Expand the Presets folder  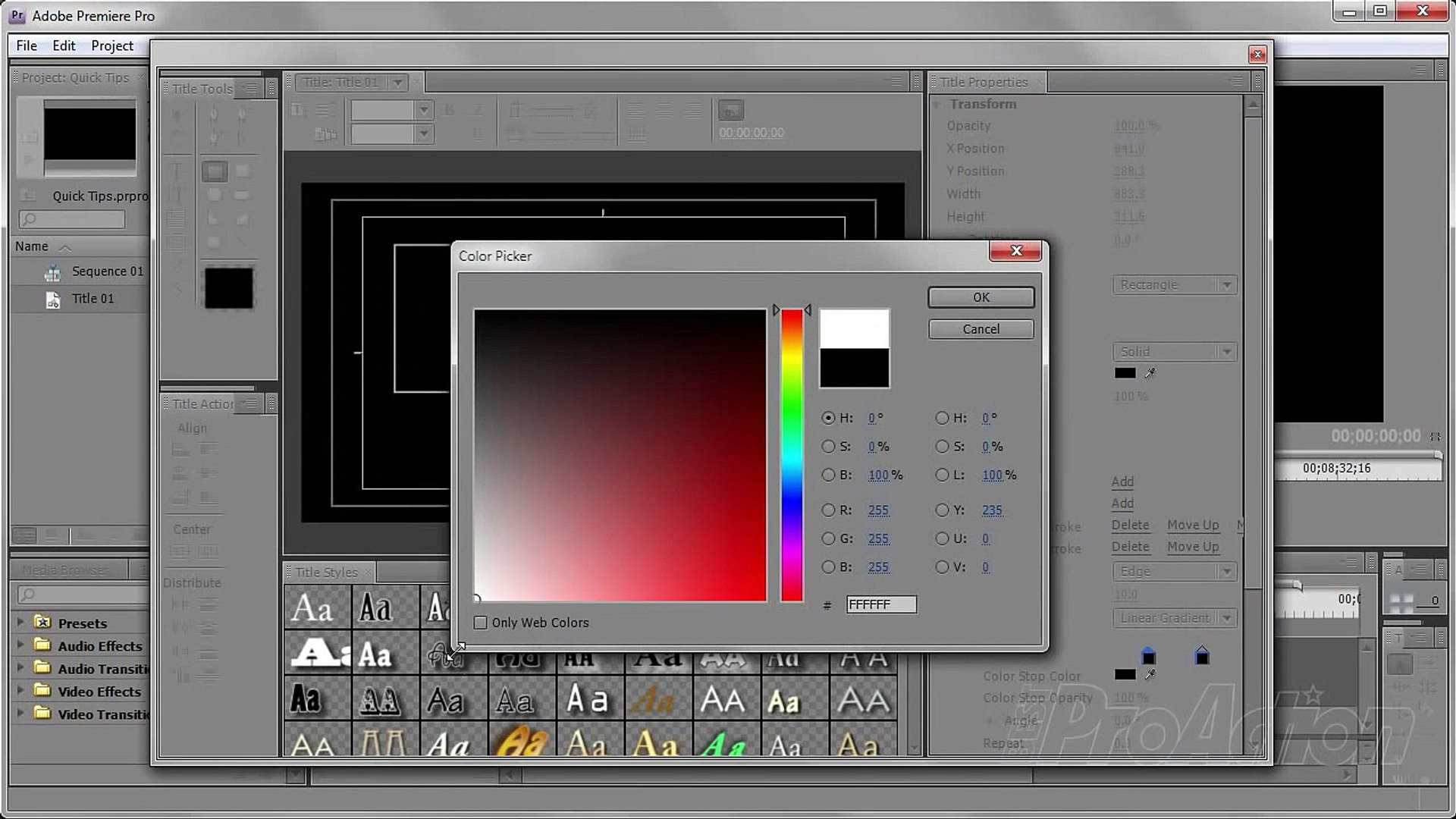point(20,623)
